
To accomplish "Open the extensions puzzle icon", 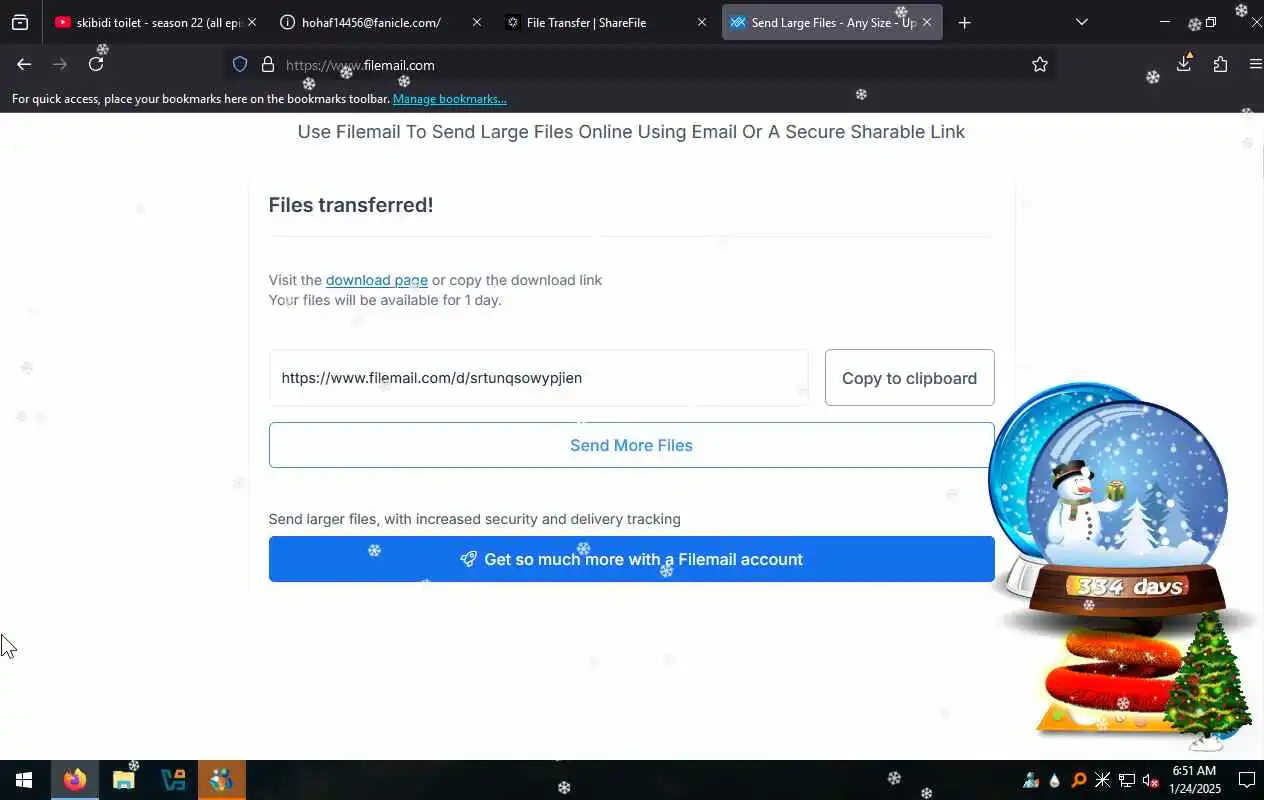I will point(1220,64).
